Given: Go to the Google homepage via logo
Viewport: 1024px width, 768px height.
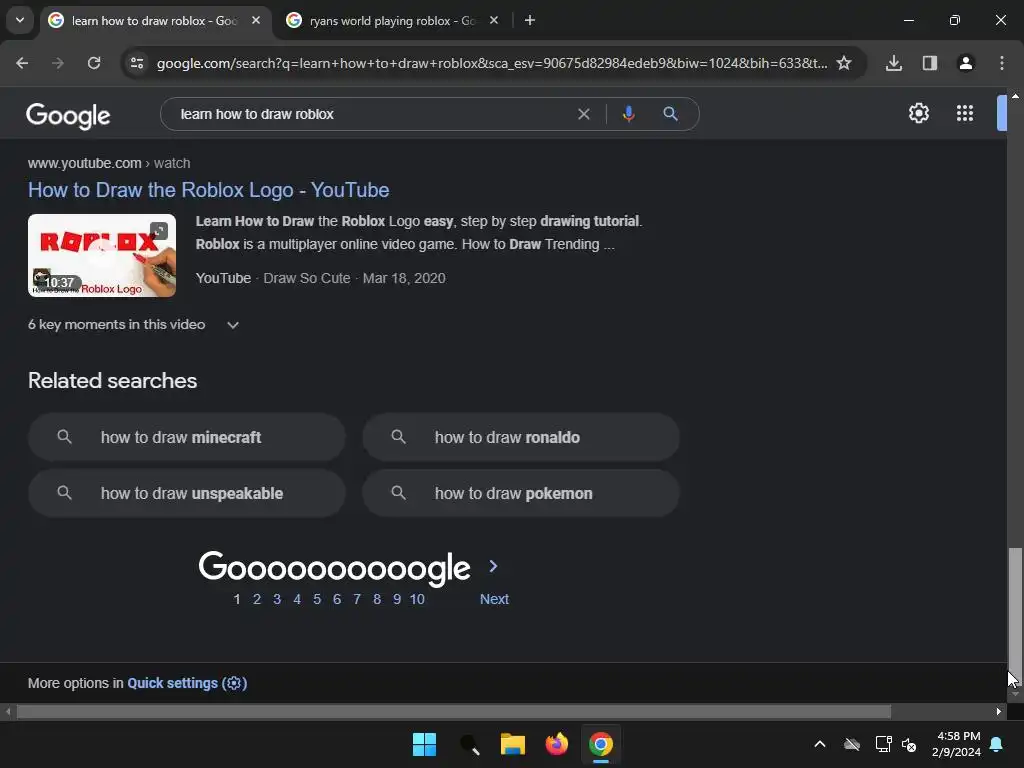Looking at the screenshot, I should click(68, 116).
